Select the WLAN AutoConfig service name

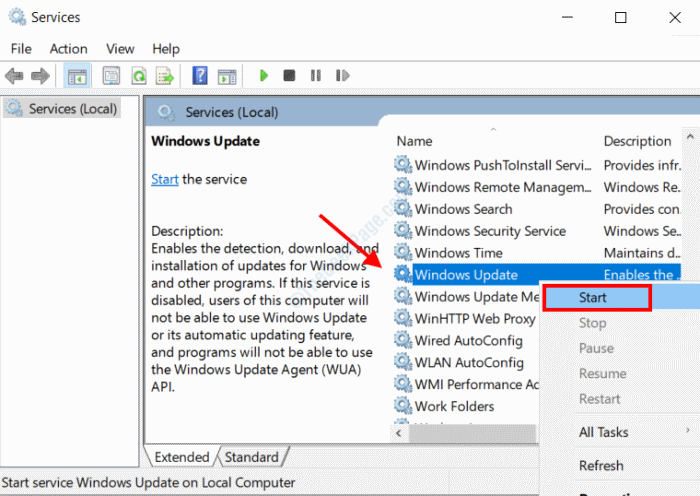469,362
